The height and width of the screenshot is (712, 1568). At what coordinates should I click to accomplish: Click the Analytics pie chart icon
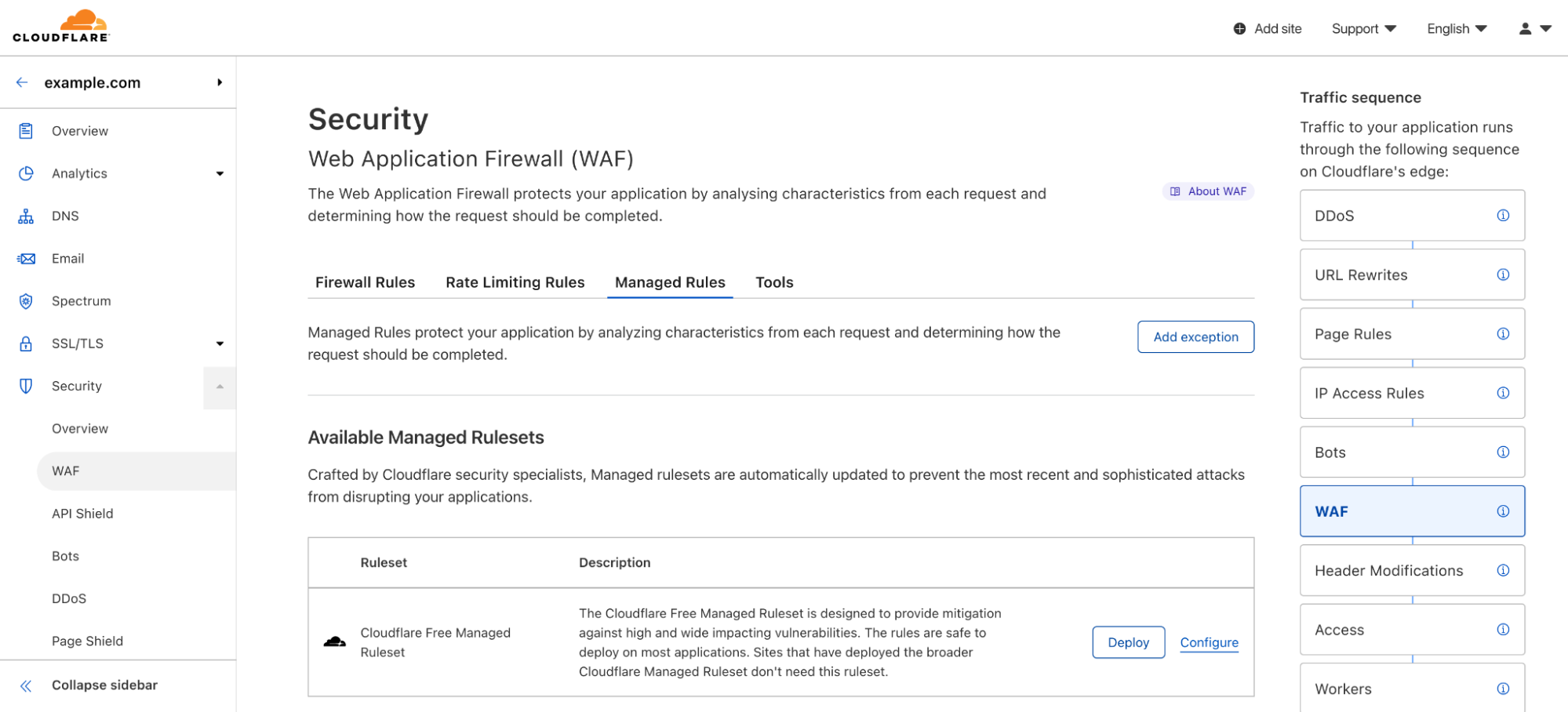coord(26,173)
